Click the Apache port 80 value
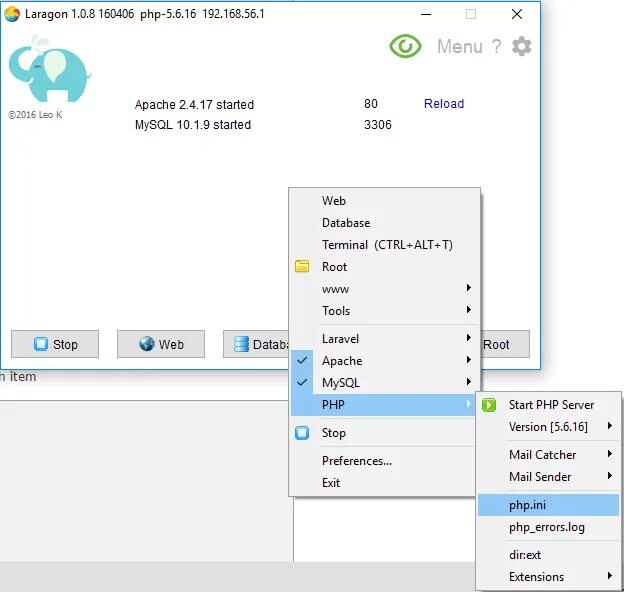Image resolution: width=624 pixels, height=592 pixels. pos(370,104)
